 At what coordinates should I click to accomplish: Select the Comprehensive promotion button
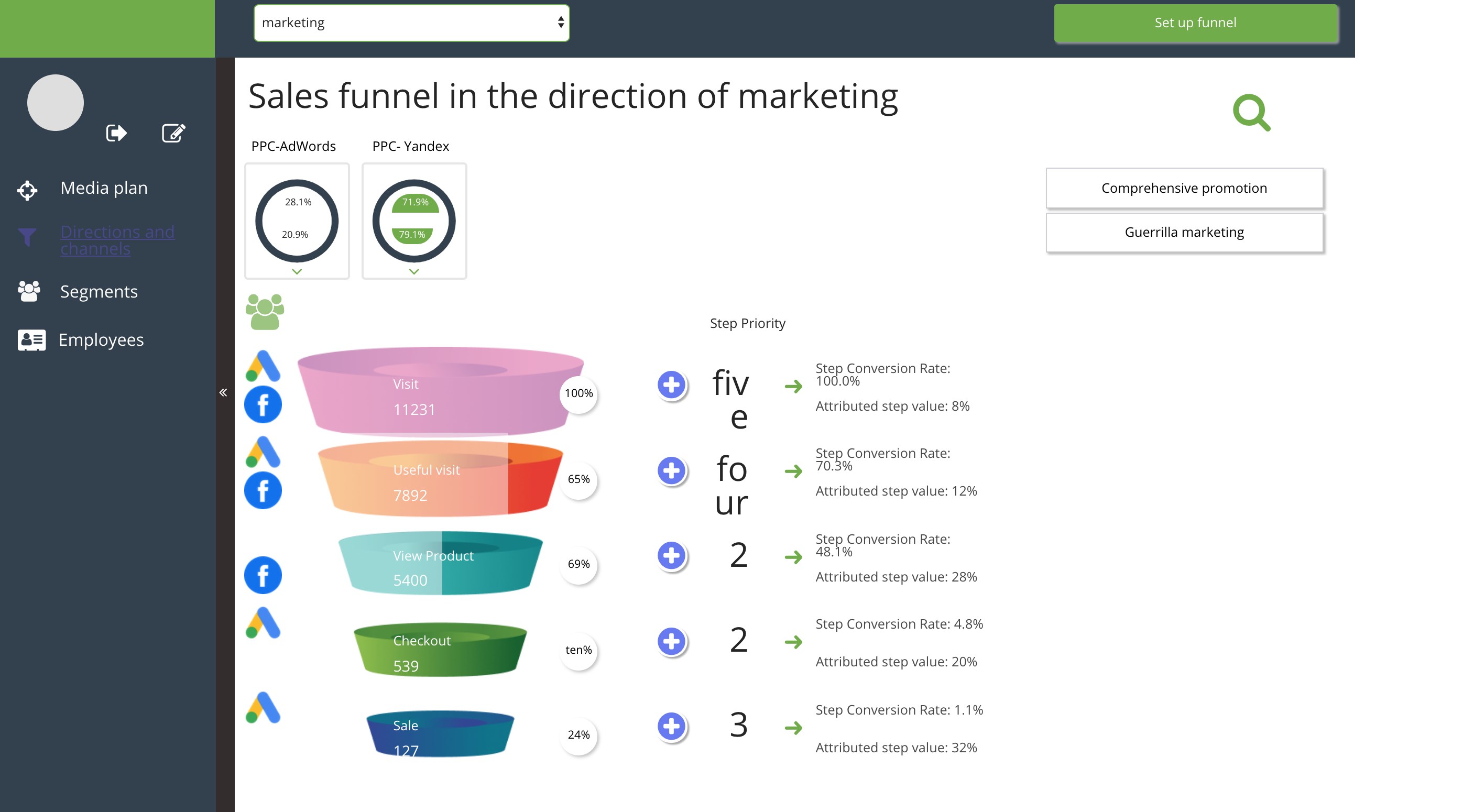point(1184,187)
